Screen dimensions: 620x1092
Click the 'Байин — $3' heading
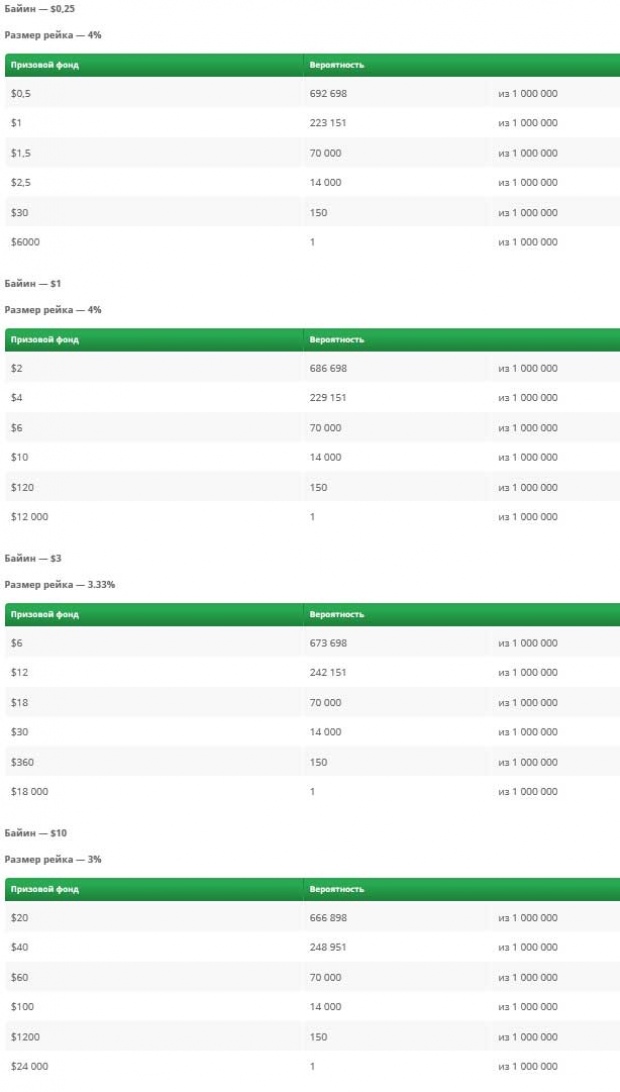pyautogui.click(x=33, y=559)
